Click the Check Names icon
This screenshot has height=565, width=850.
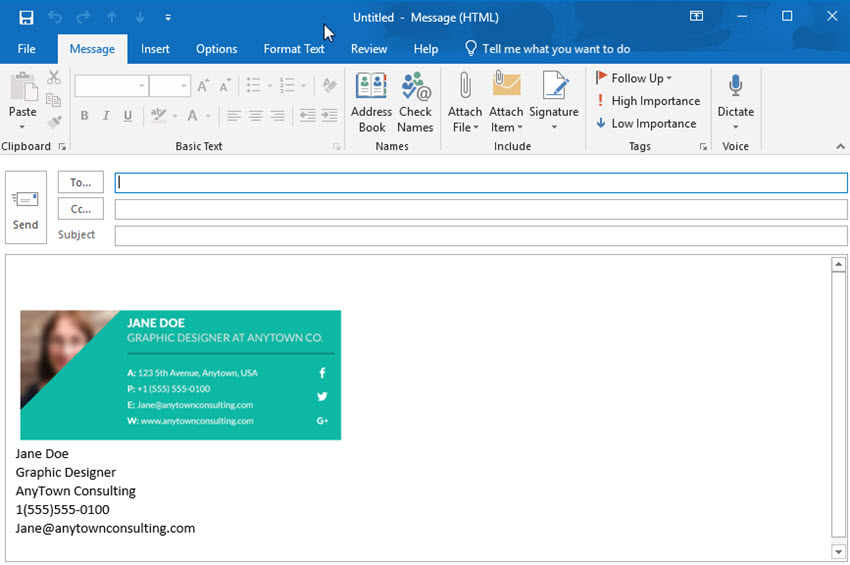(415, 102)
